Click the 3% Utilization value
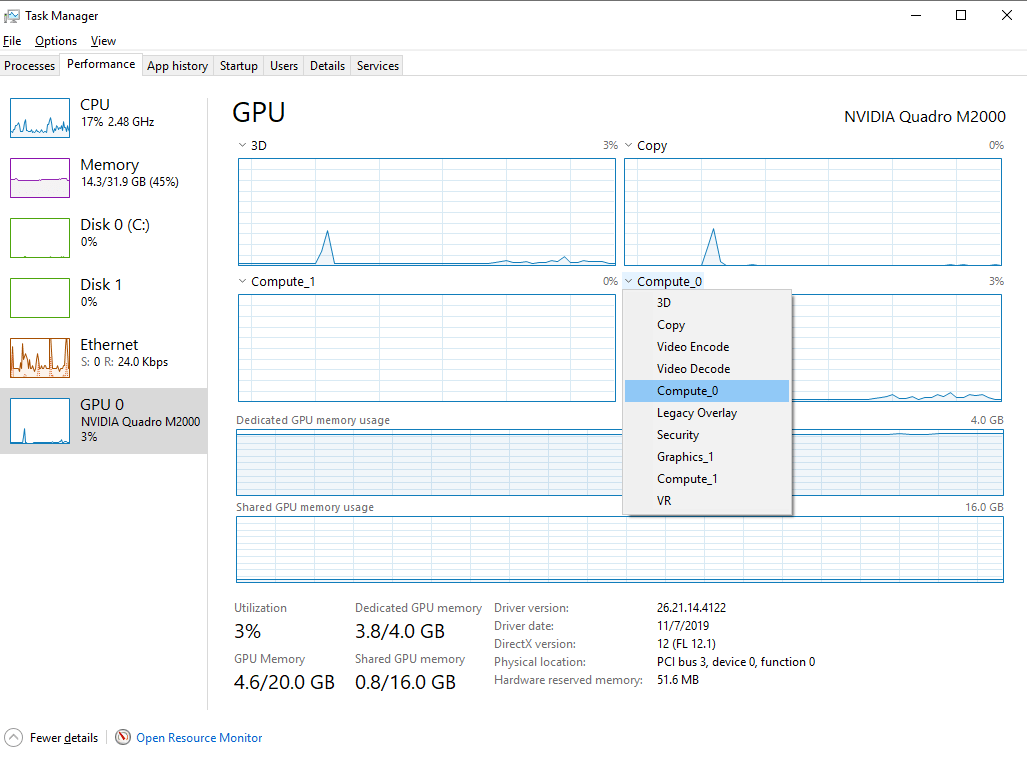 coord(248,632)
